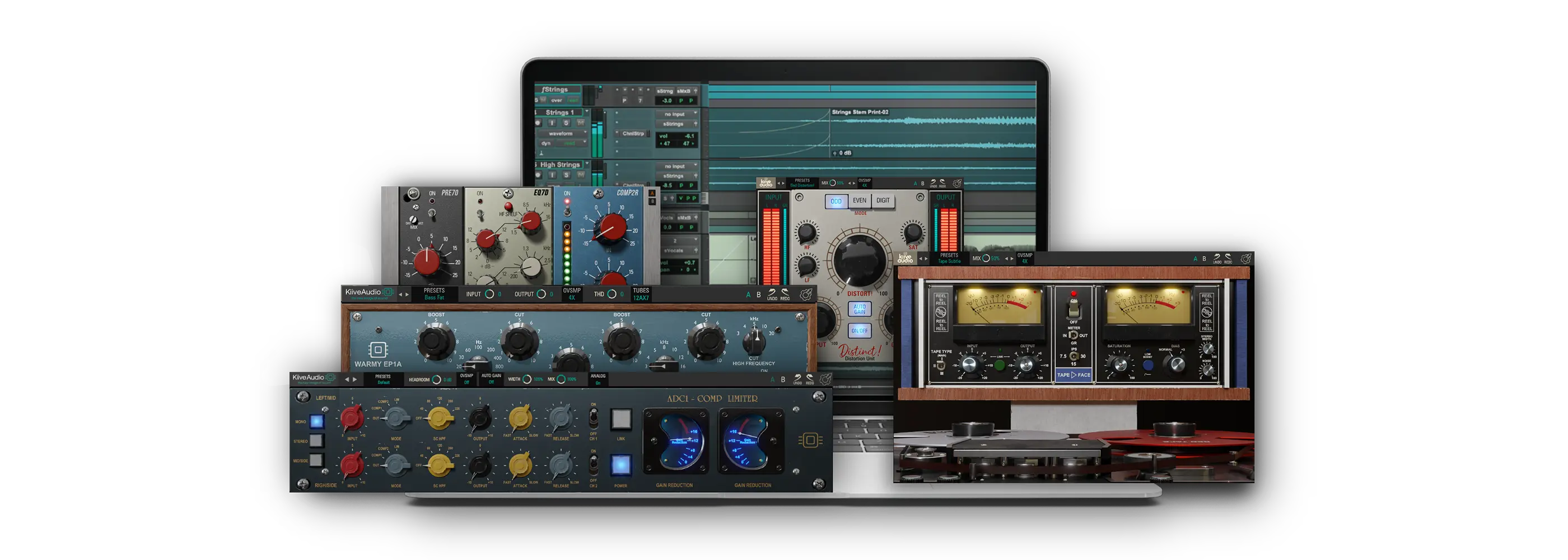Open Warmy EP1A presets dropdown
The height and width of the screenshot is (560, 1568).
434,294
